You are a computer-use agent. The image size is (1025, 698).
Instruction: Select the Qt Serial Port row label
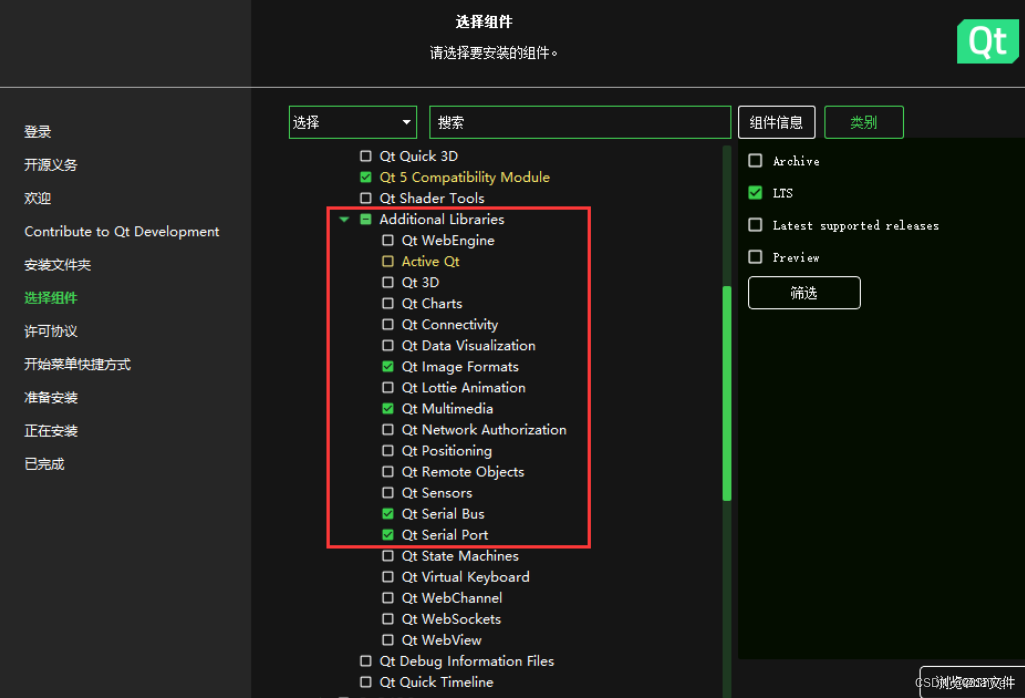coord(445,535)
